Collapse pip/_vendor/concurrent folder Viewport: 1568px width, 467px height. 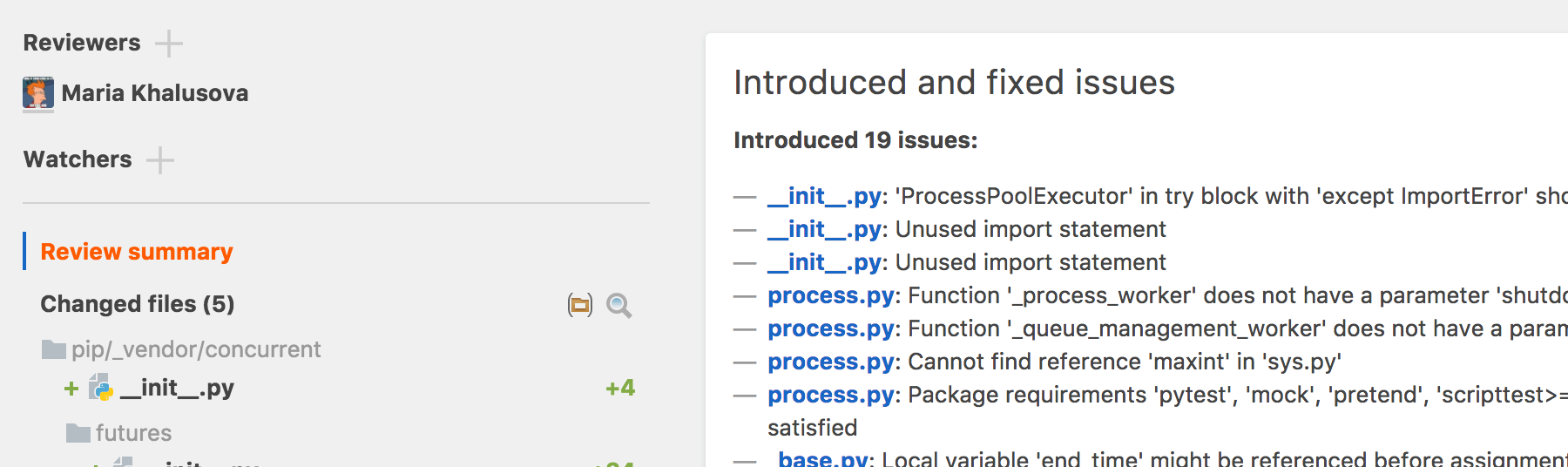click(x=196, y=349)
